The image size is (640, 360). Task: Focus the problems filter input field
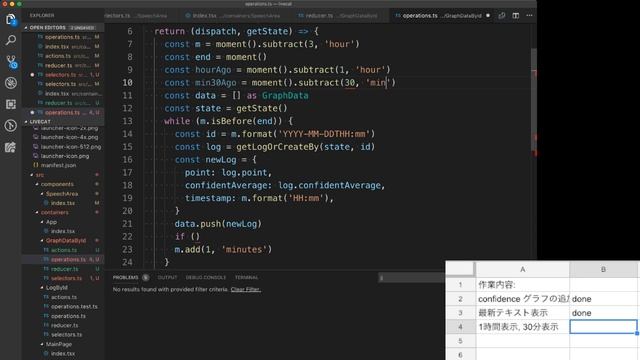coord(411,278)
